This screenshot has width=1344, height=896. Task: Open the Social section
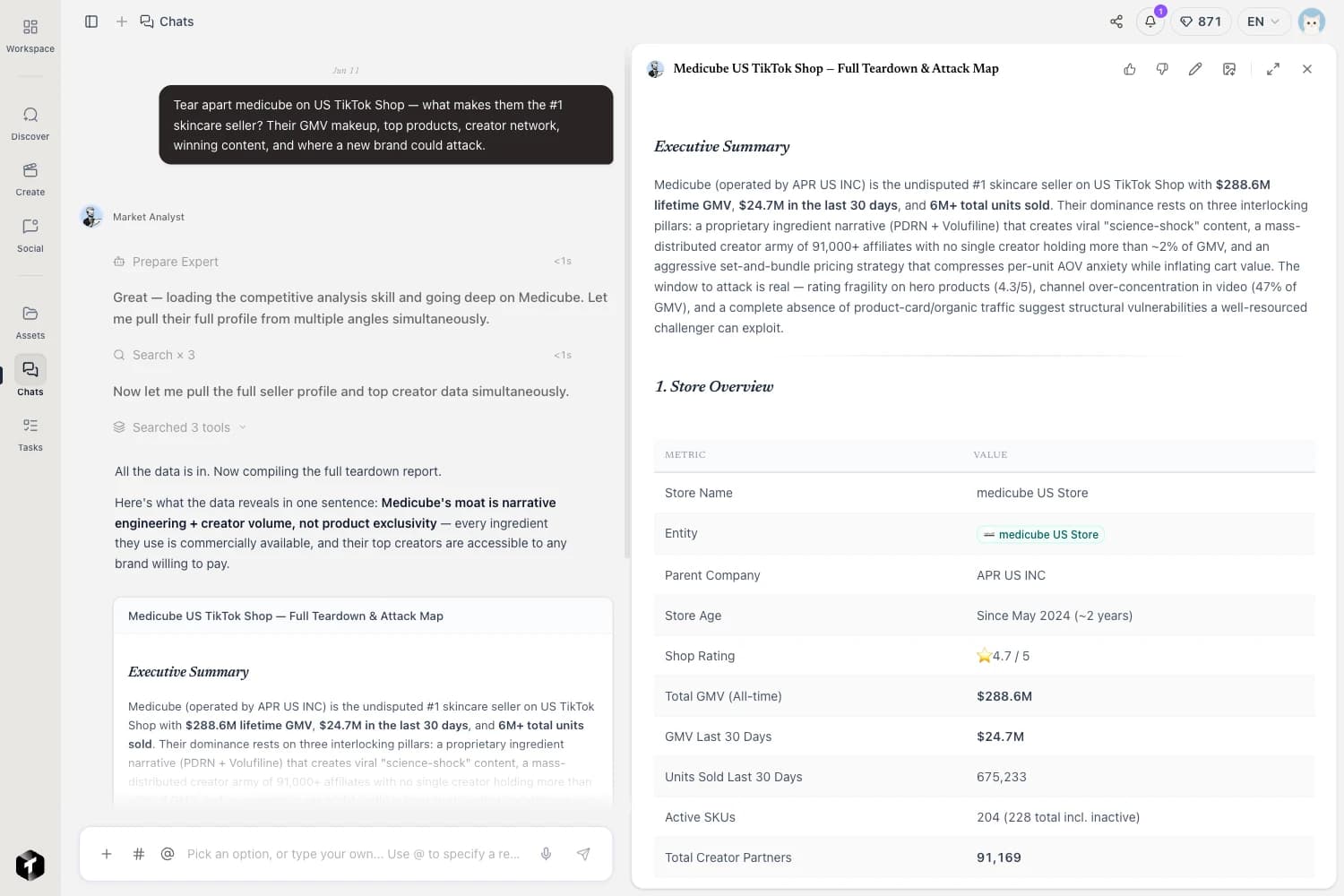click(30, 236)
